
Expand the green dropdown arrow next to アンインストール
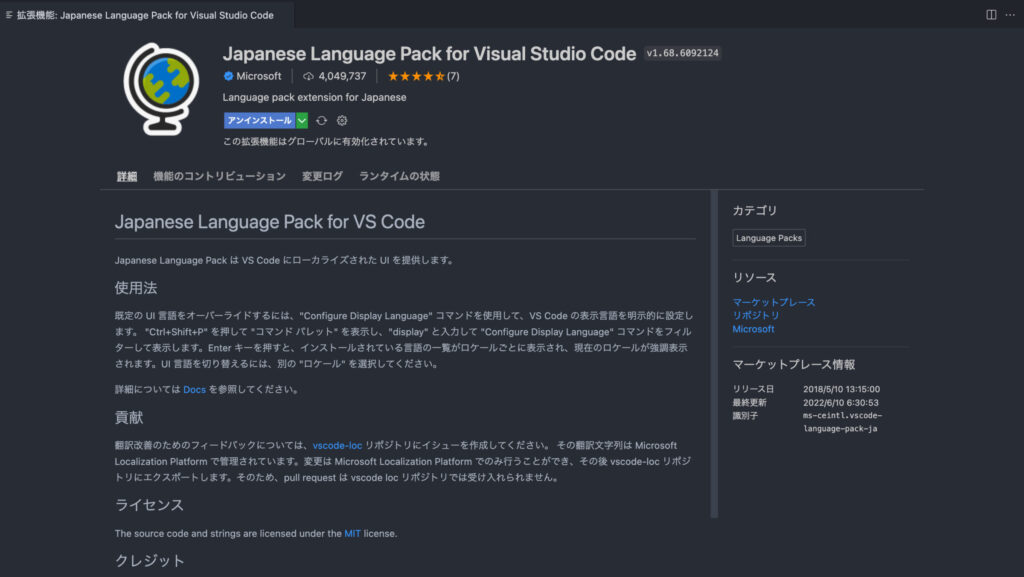pyautogui.click(x=302, y=120)
